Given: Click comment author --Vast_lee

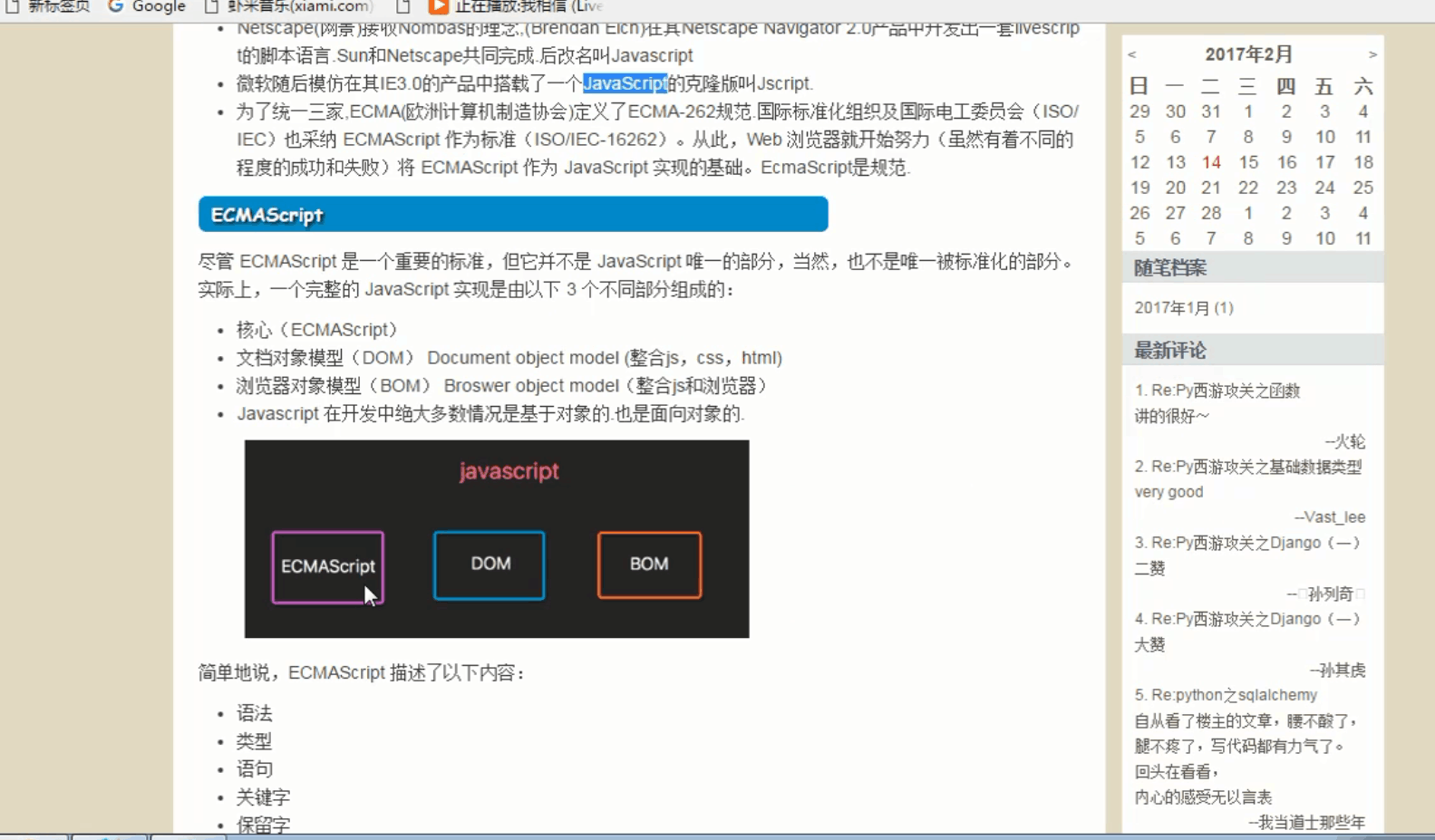Looking at the screenshot, I should pos(1330,517).
